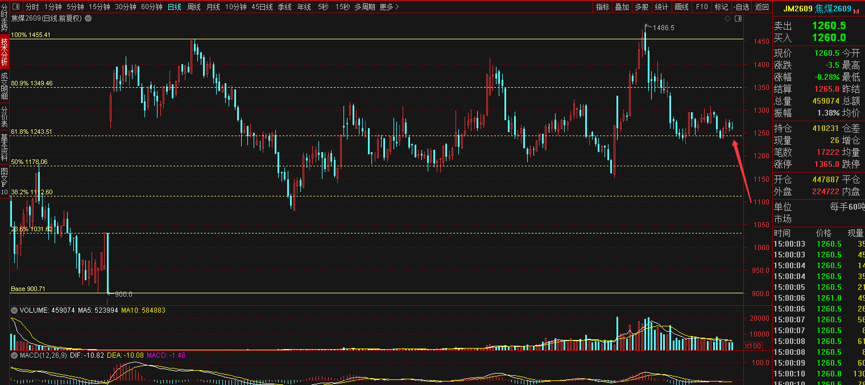
Task: Click the 返回 back button
Action: click(762, 7)
